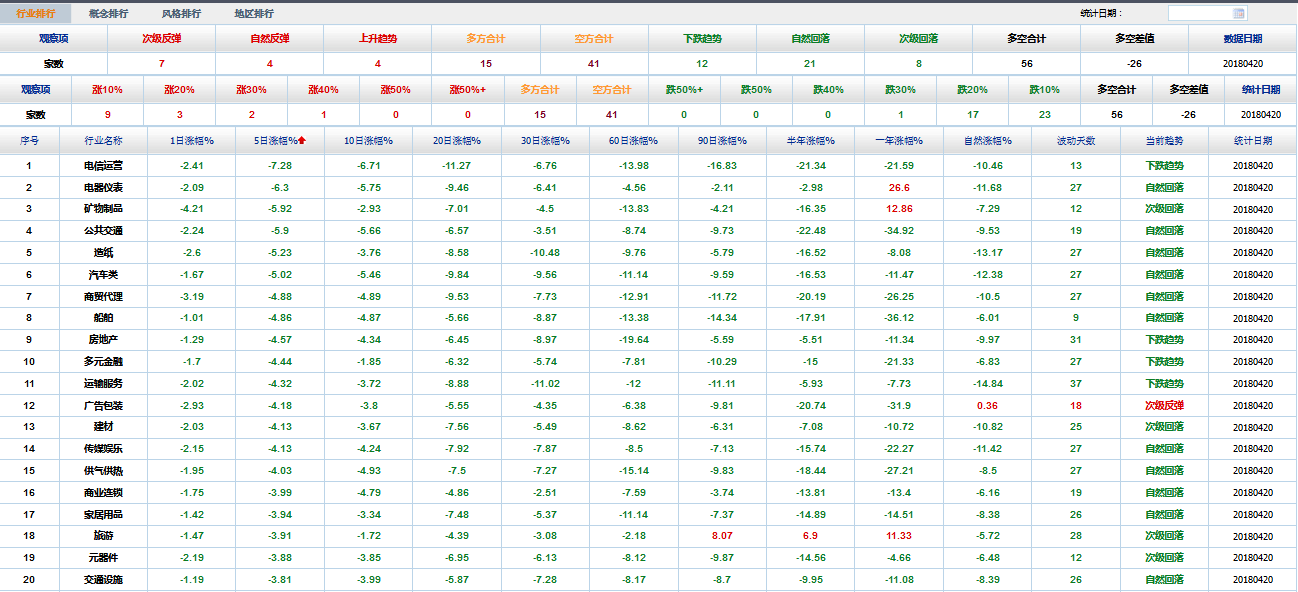
Task: Click the 0.36 value in 广告包装 row
Action: [x=988, y=406]
